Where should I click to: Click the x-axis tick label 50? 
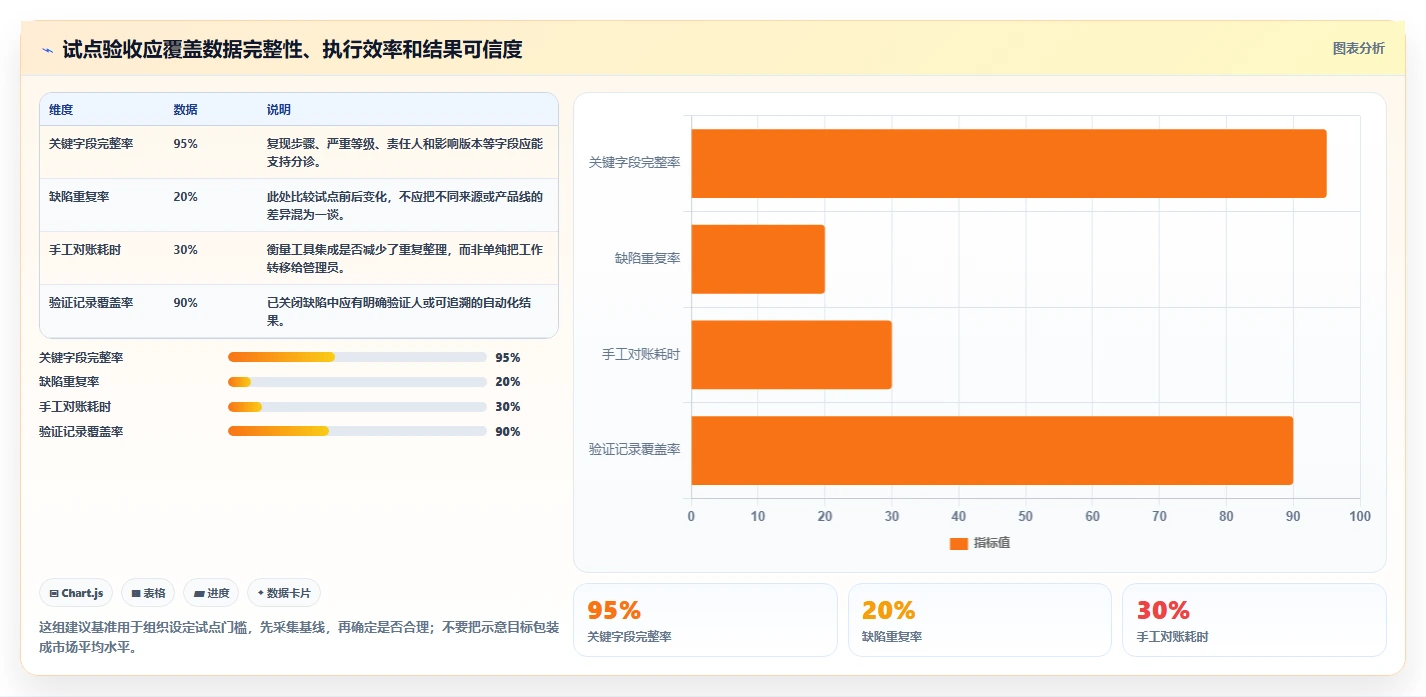pos(1025,516)
